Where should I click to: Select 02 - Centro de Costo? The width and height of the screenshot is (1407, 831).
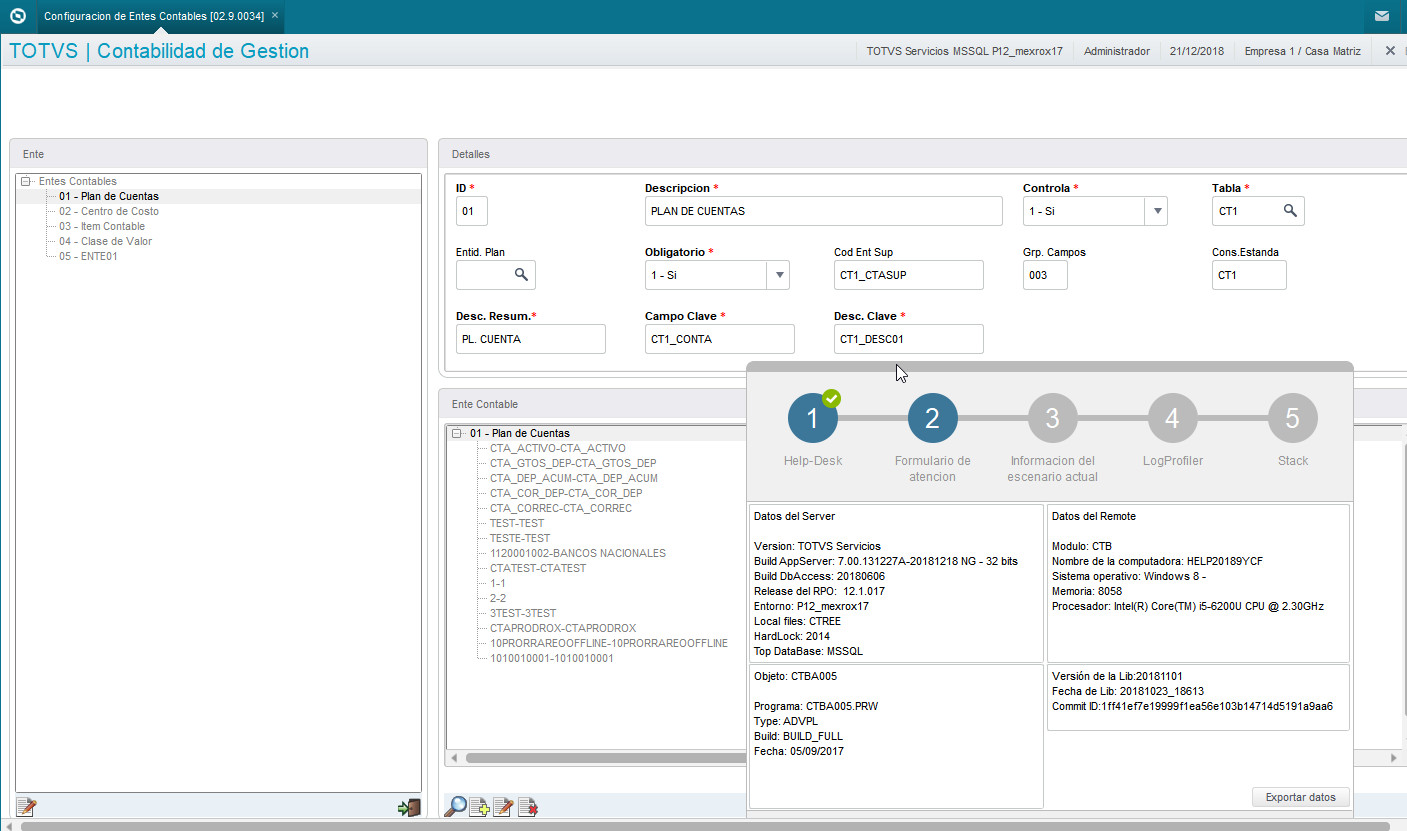108,211
